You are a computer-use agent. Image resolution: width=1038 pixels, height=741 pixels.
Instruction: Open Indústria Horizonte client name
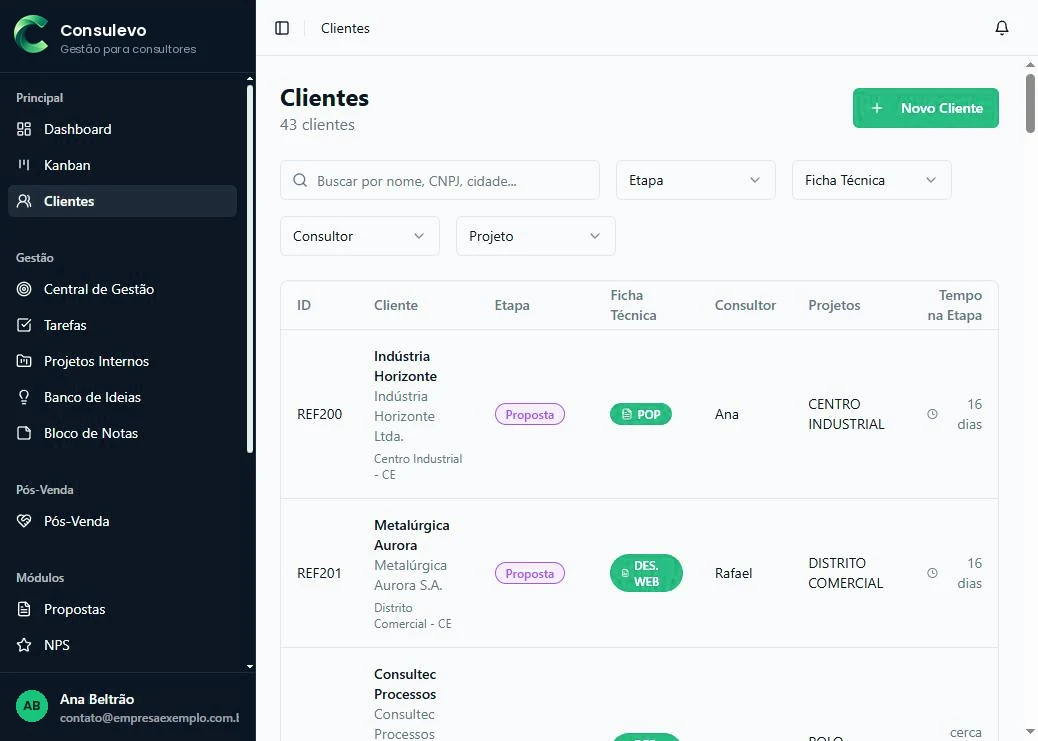point(405,366)
